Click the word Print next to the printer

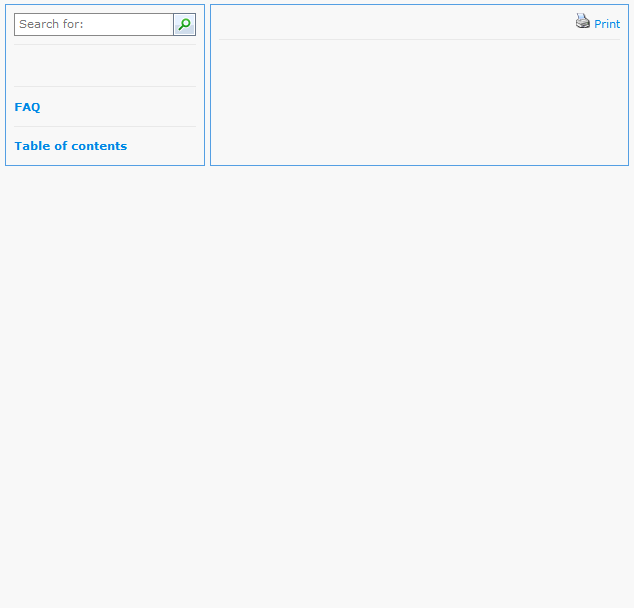607,24
